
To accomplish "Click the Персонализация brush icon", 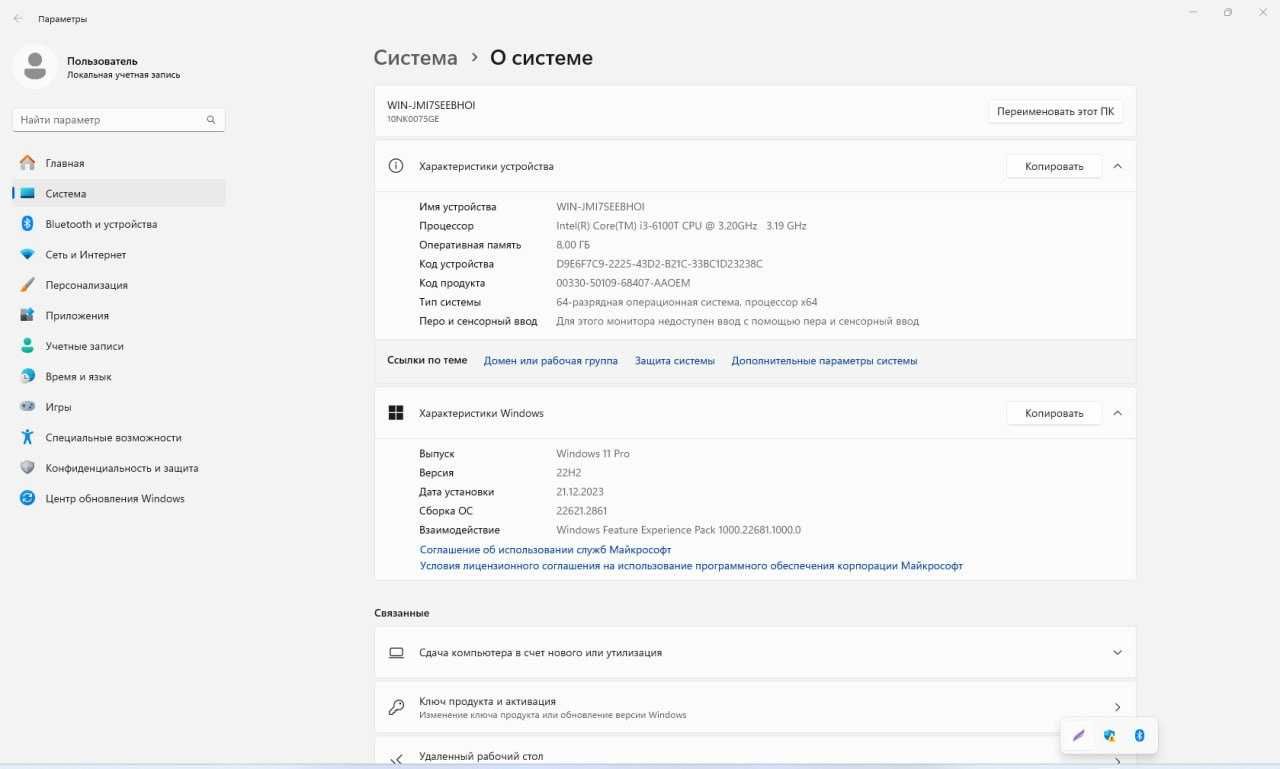I will click(x=27, y=285).
